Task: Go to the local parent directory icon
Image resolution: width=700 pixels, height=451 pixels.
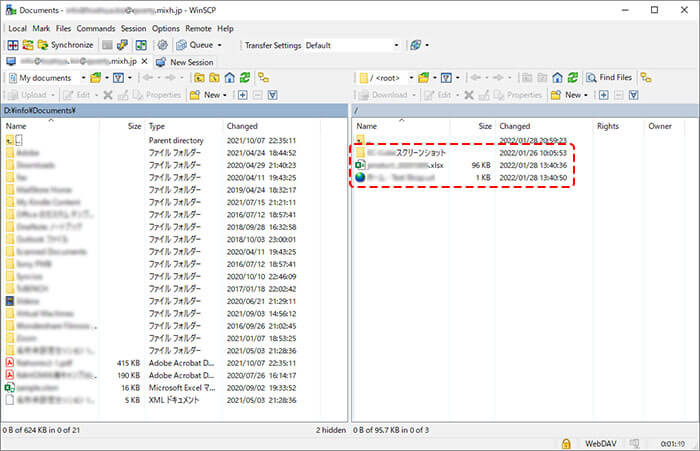Action: point(199,78)
